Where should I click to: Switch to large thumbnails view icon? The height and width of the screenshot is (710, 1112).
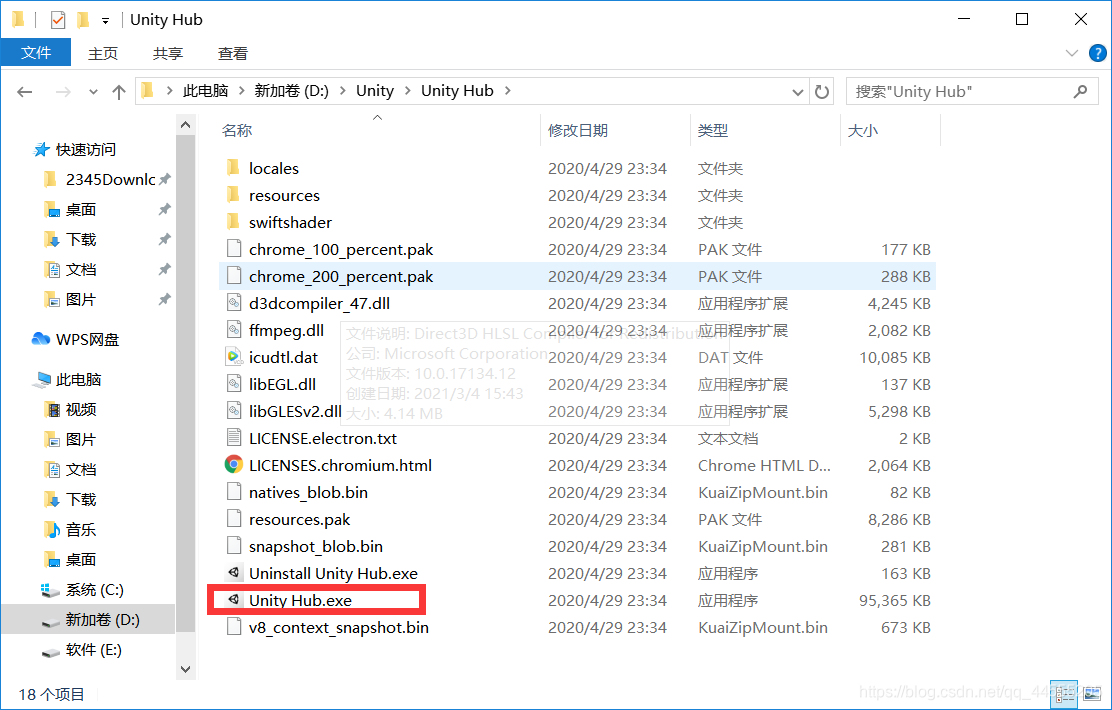tap(1092, 694)
